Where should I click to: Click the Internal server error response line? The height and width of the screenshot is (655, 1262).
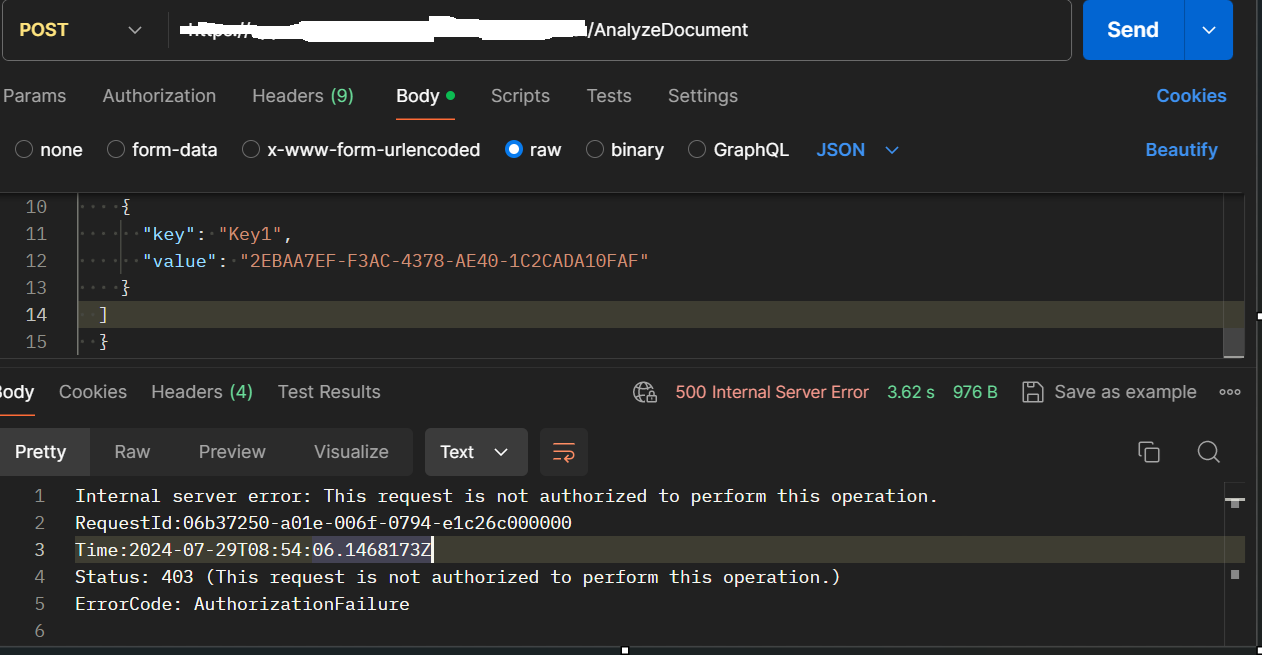[x=507, y=496]
